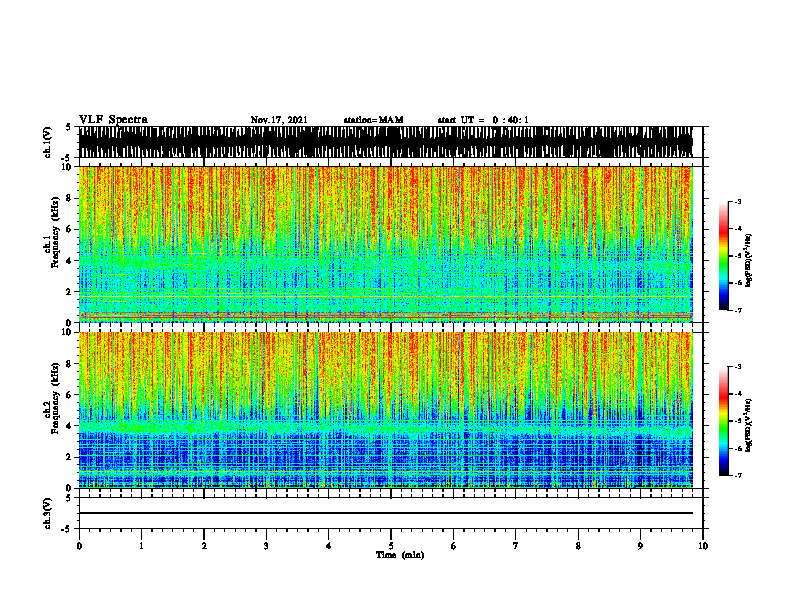
Task: Click inside the ch.2 spectrogram panel
Action: tap(386, 410)
